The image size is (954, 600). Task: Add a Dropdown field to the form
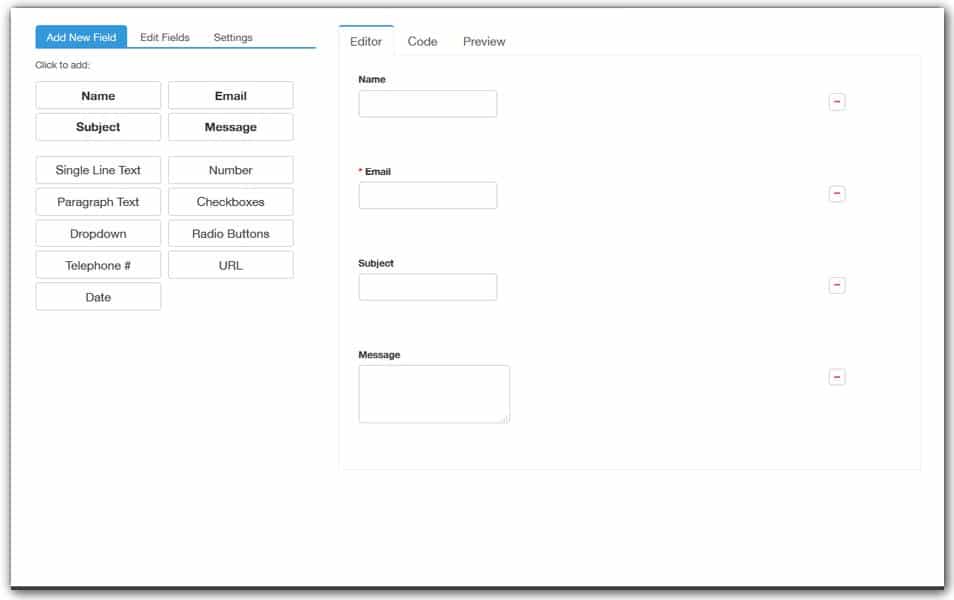click(98, 233)
